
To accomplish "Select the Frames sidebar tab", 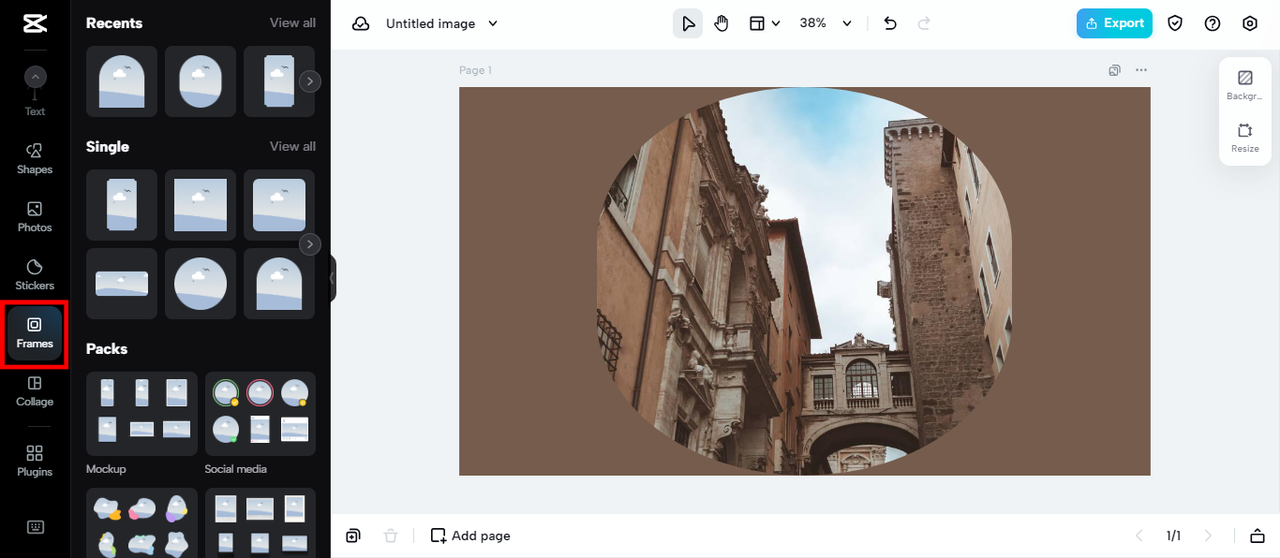I will 35,333.
